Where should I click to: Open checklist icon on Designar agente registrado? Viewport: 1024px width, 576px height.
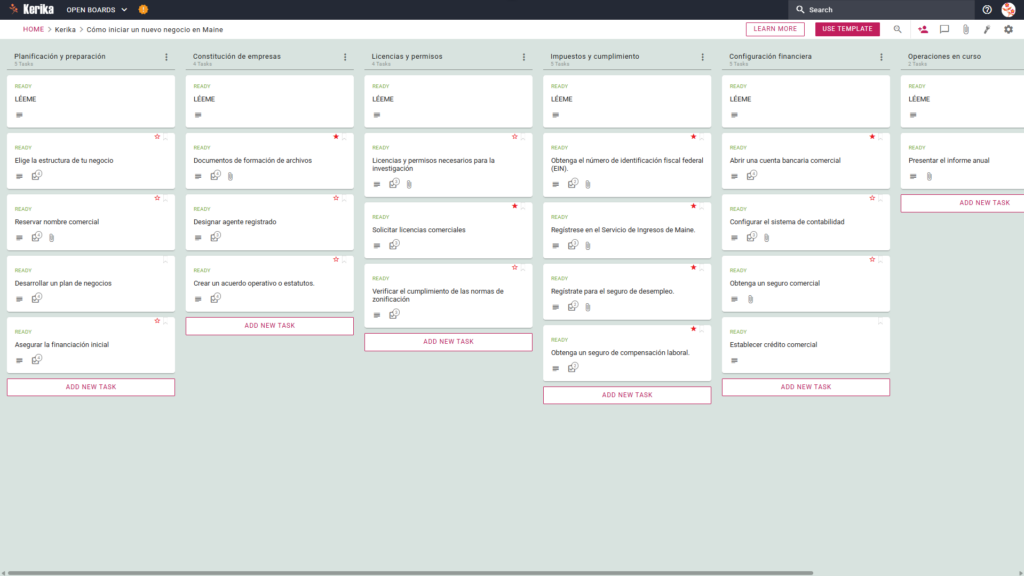[x=216, y=237]
